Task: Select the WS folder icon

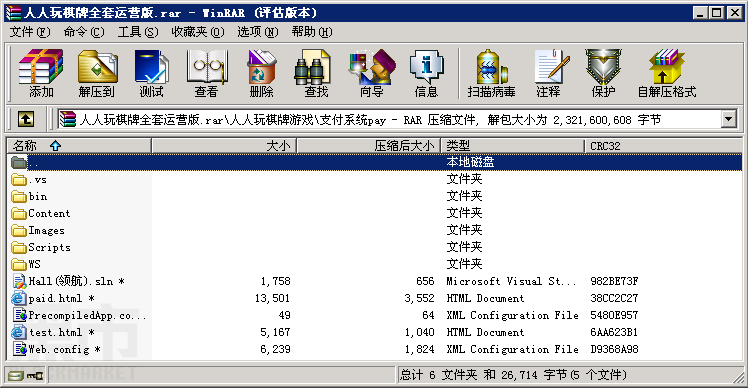Action: click(19, 264)
